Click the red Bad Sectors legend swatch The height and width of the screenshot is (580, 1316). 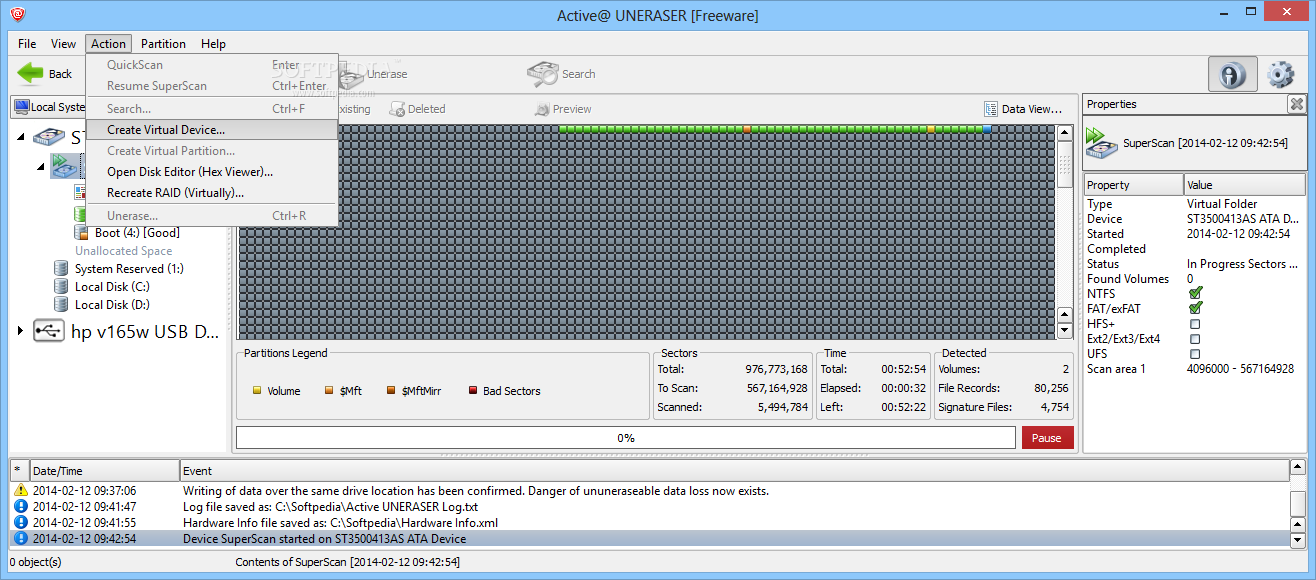pos(473,391)
